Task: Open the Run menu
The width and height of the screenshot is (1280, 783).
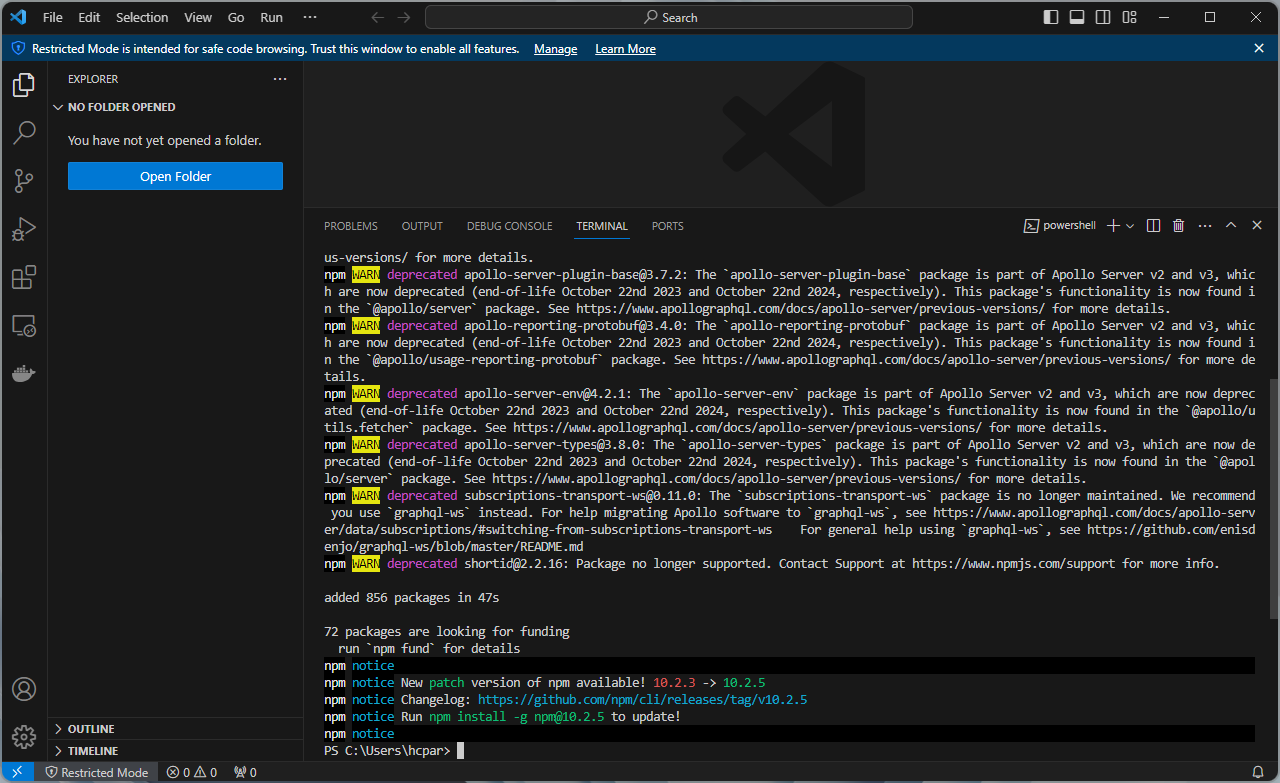Action: (271, 17)
